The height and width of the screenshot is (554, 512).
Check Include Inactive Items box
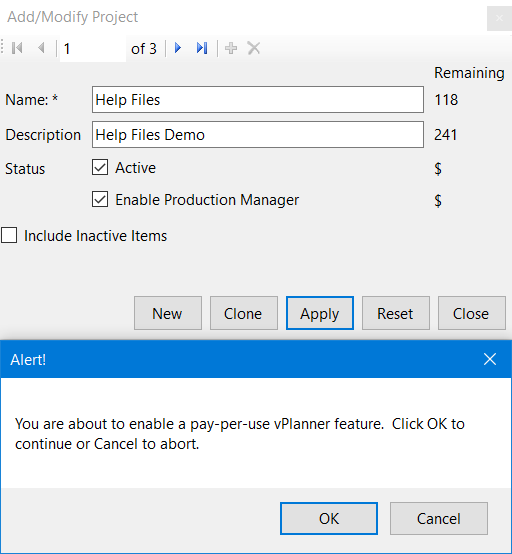click(x=9, y=235)
